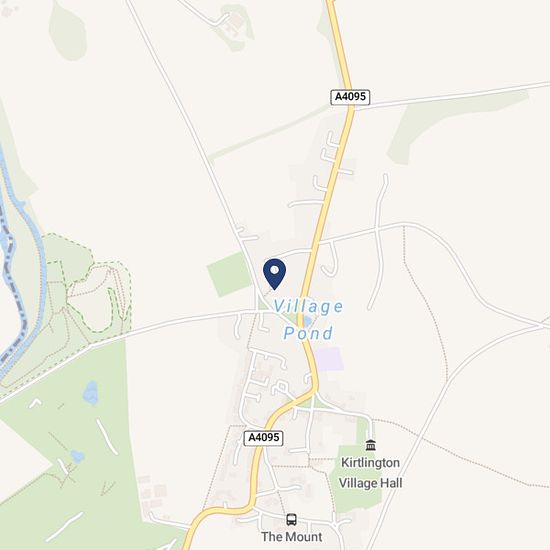Click the bus stop icon above The Mount
The width and height of the screenshot is (550, 550).
tap(291, 519)
